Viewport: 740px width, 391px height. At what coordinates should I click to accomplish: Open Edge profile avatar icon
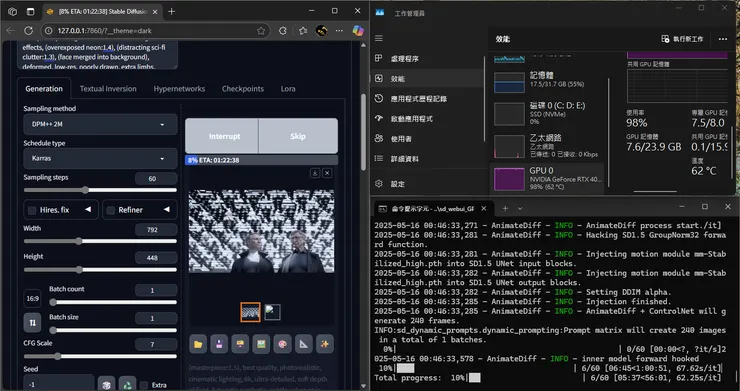point(321,31)
